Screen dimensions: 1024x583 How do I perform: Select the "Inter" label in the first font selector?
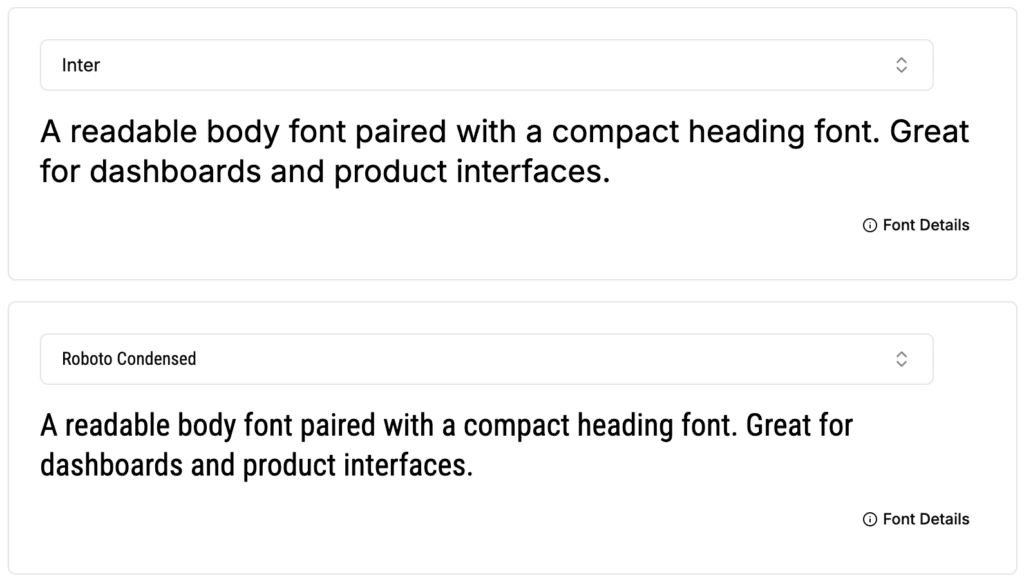pyautogui.click(x=81, y=65)
